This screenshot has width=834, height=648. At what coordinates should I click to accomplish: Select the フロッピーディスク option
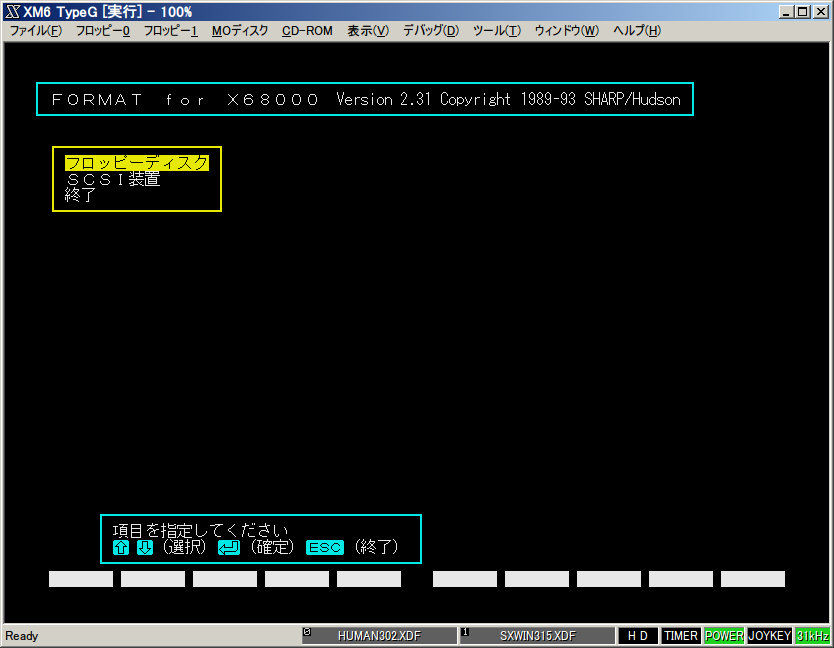[137, 163]
